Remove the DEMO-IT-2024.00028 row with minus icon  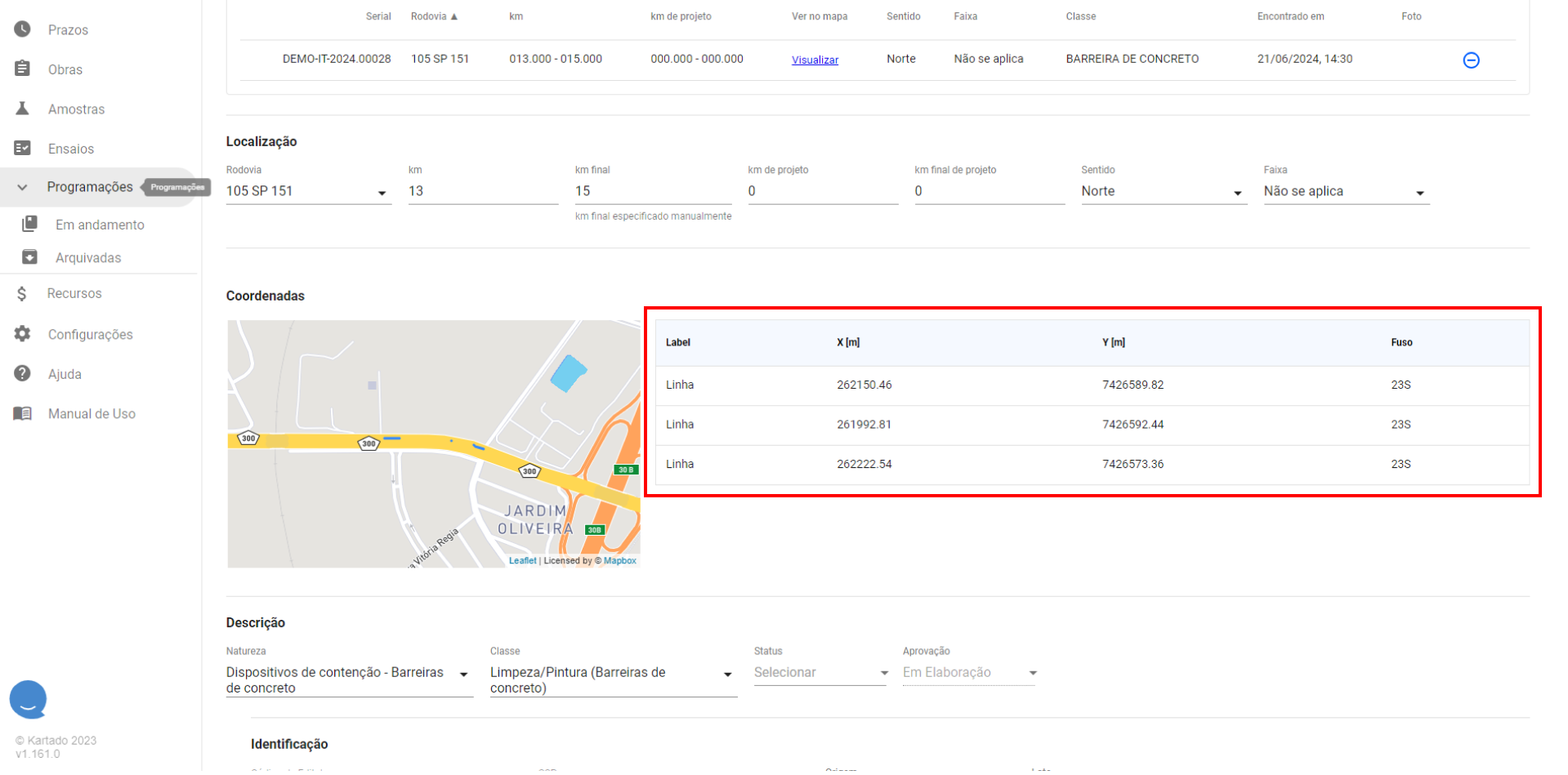click(x=1471, y=60)
